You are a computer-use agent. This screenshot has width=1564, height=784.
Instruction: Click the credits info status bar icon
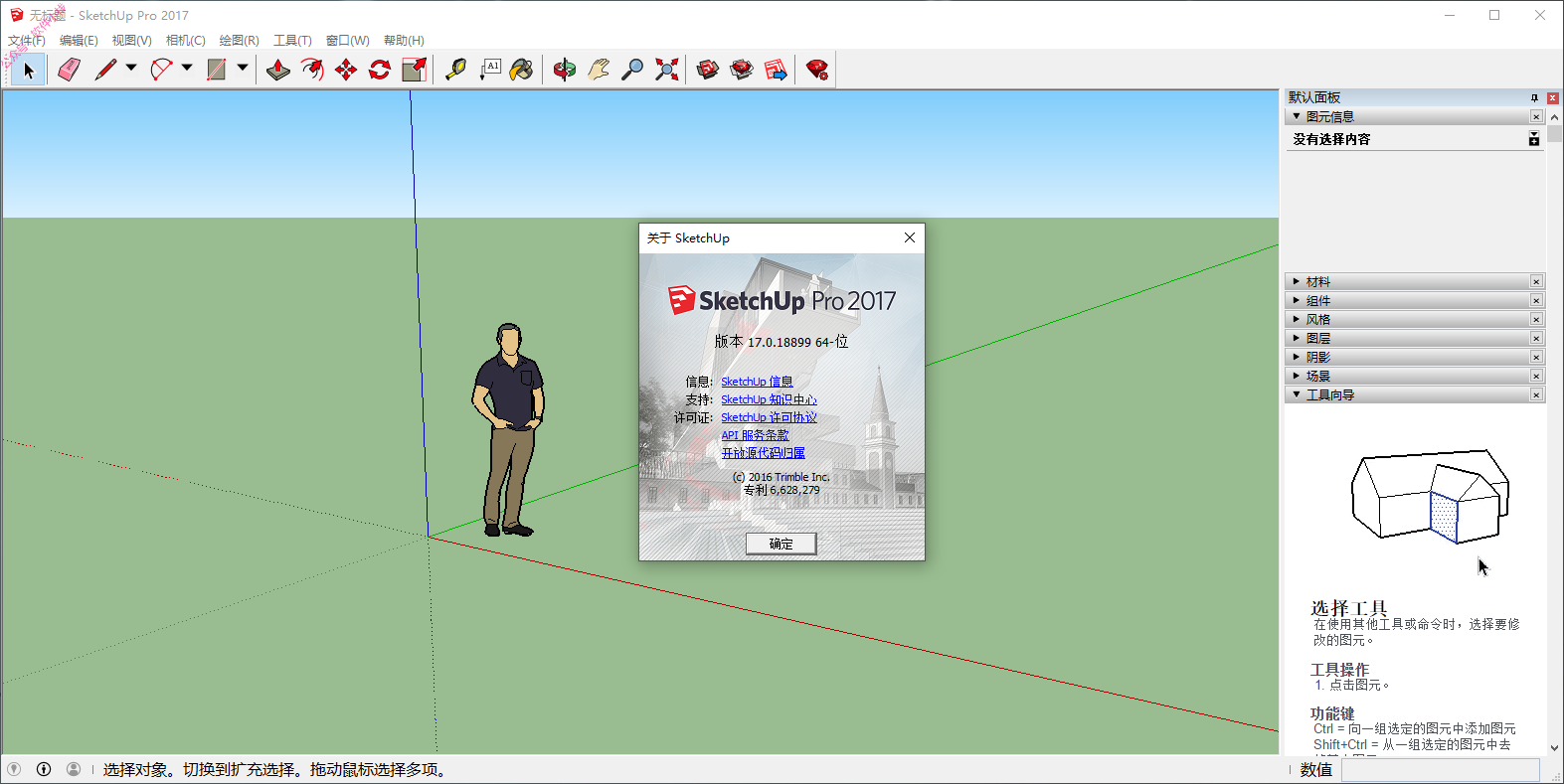(44, 769)
